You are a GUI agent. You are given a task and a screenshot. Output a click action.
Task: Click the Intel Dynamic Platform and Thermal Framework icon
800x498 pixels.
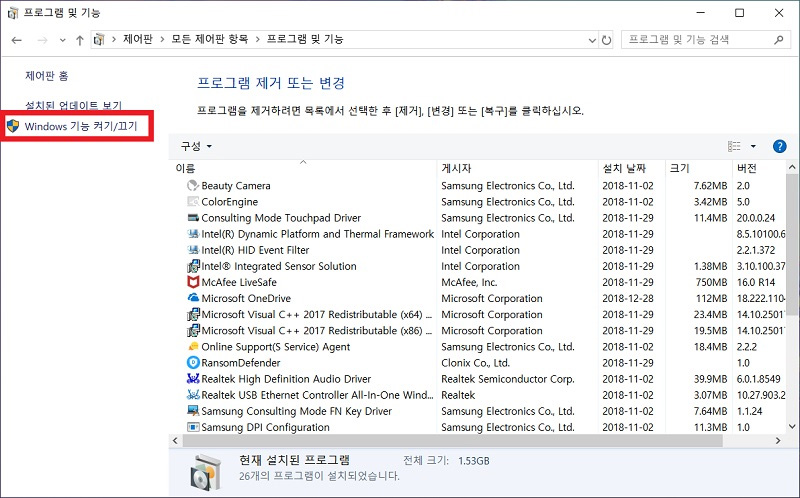click(x=193, y=234)
